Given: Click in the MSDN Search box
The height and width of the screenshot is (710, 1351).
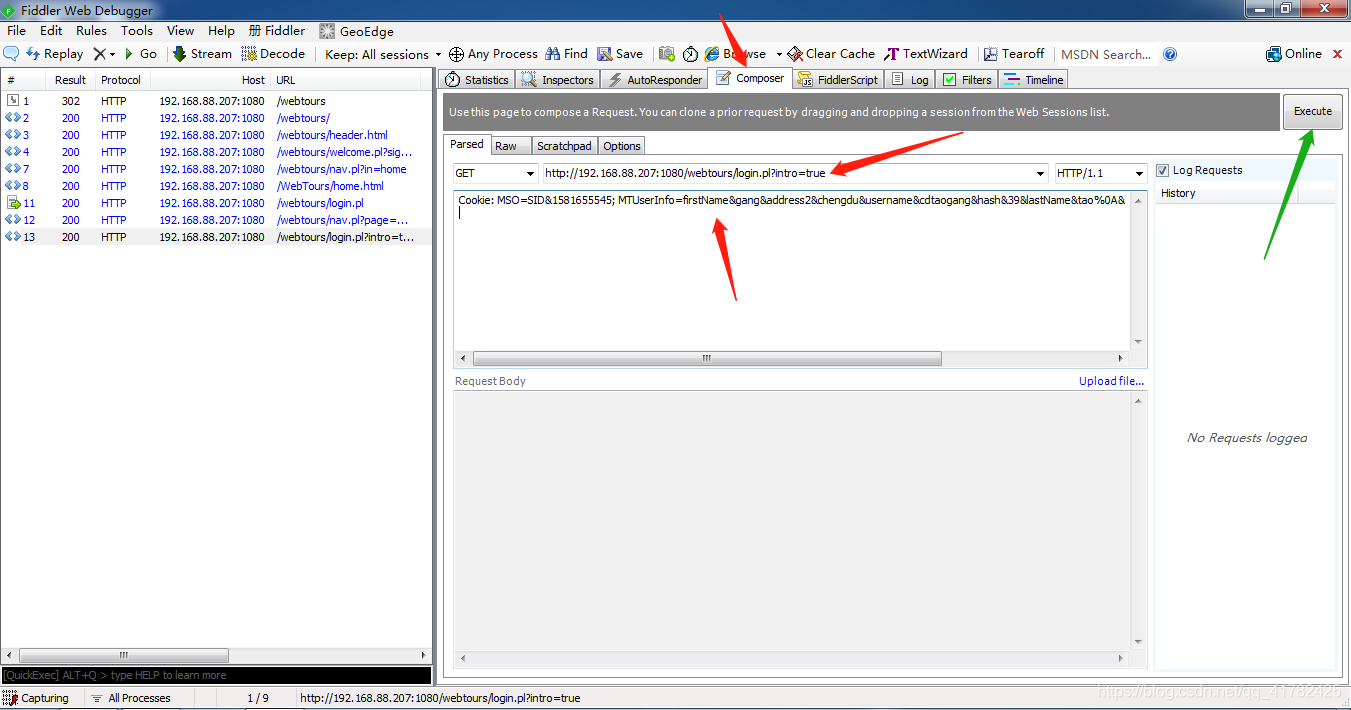Looking at the screenshot, I should coord(1106,54).
